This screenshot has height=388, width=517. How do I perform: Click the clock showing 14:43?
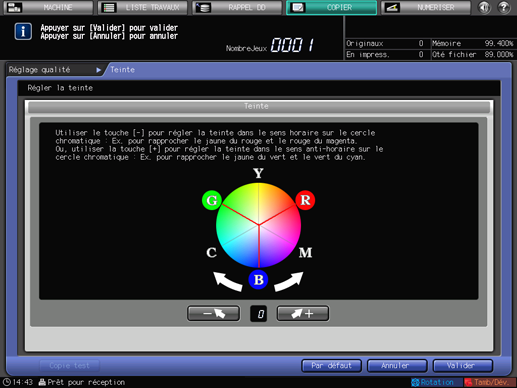tap(18, 382)
